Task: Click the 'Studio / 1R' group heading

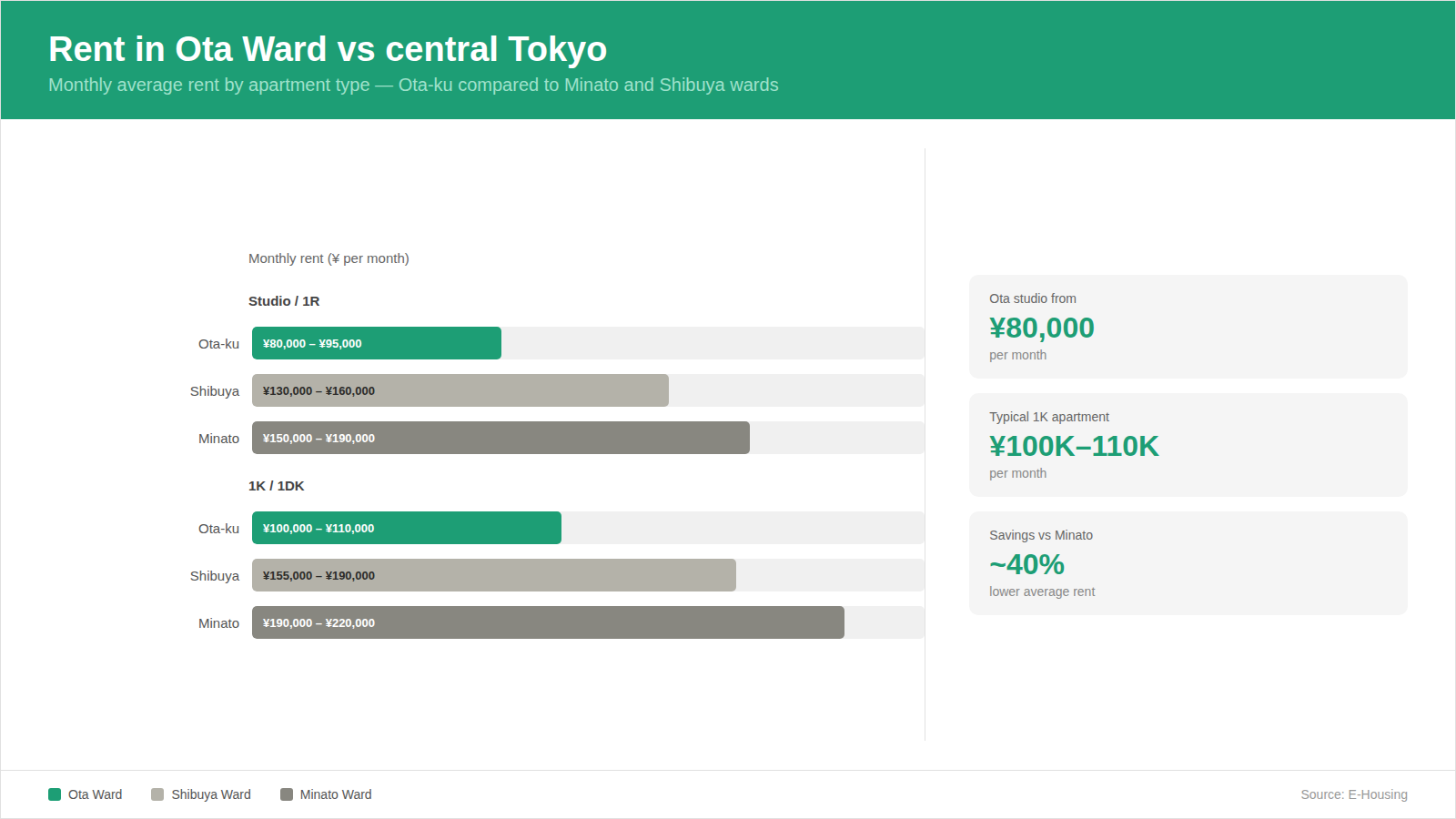Action: [x=284, y=301]
